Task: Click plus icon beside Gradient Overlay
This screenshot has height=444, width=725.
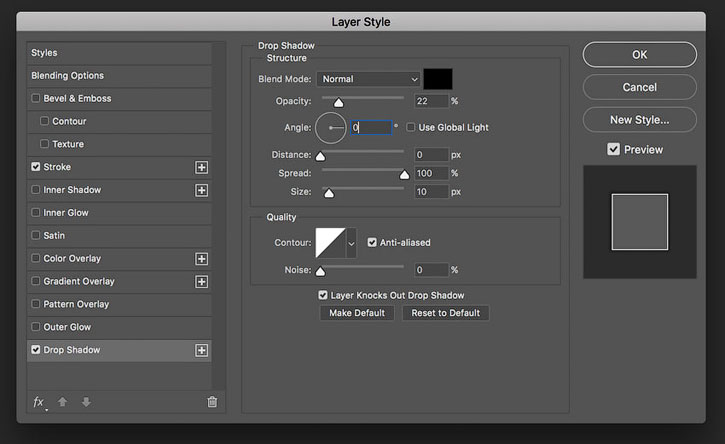Action: tap(202, 282)
